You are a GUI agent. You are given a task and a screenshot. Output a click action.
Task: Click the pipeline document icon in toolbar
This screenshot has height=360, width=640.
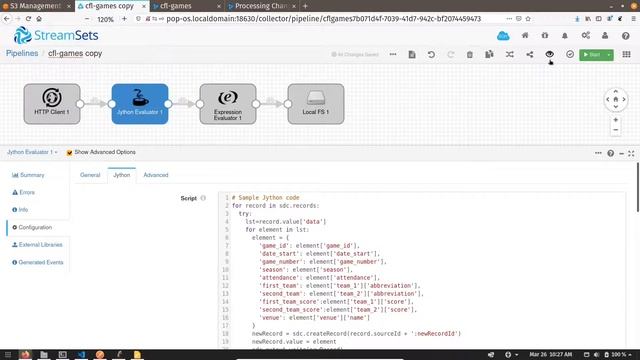[x=412, y=54]
